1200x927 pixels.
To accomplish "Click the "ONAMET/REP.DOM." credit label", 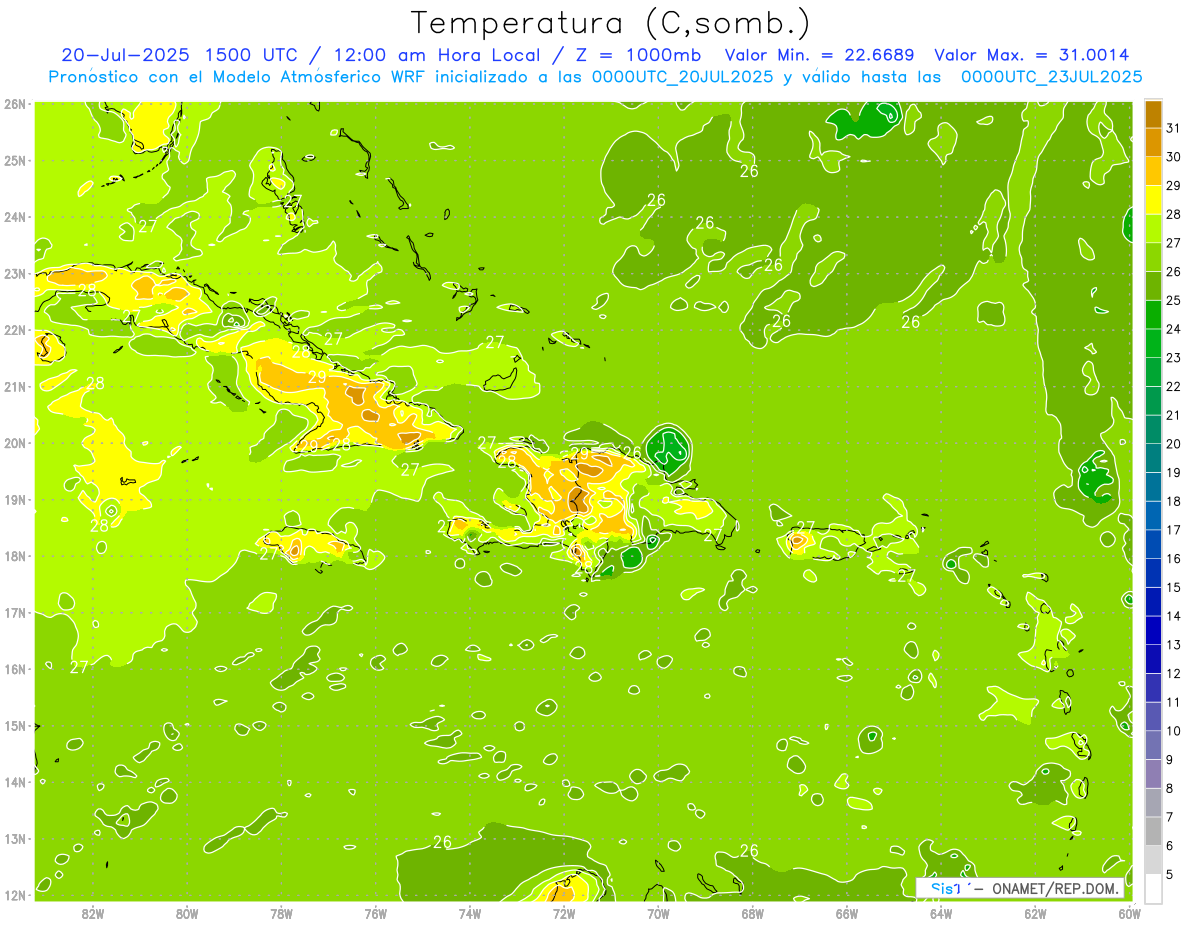I will (1056, 888).
